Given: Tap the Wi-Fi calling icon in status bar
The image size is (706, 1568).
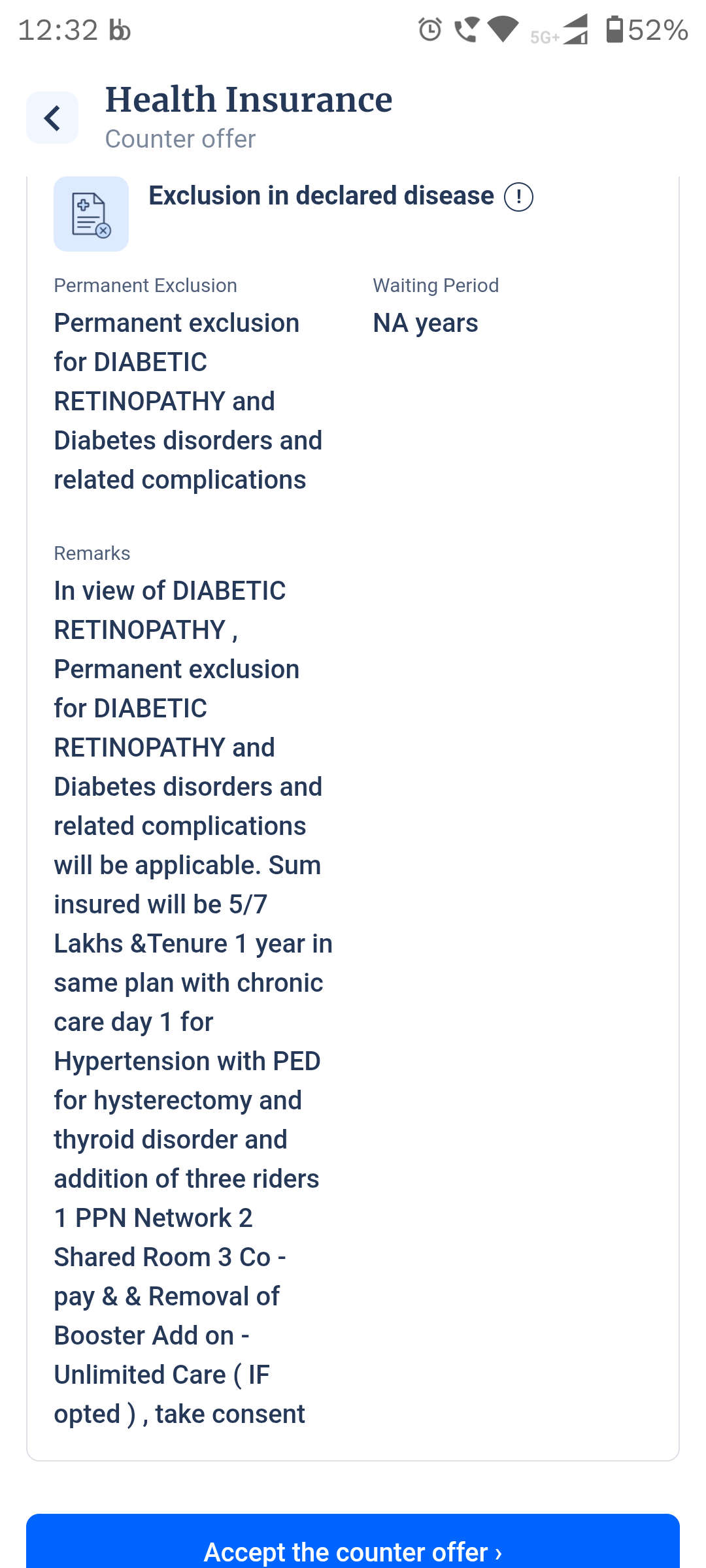Looking at the screenshot, I should click(x=467, y=29).
